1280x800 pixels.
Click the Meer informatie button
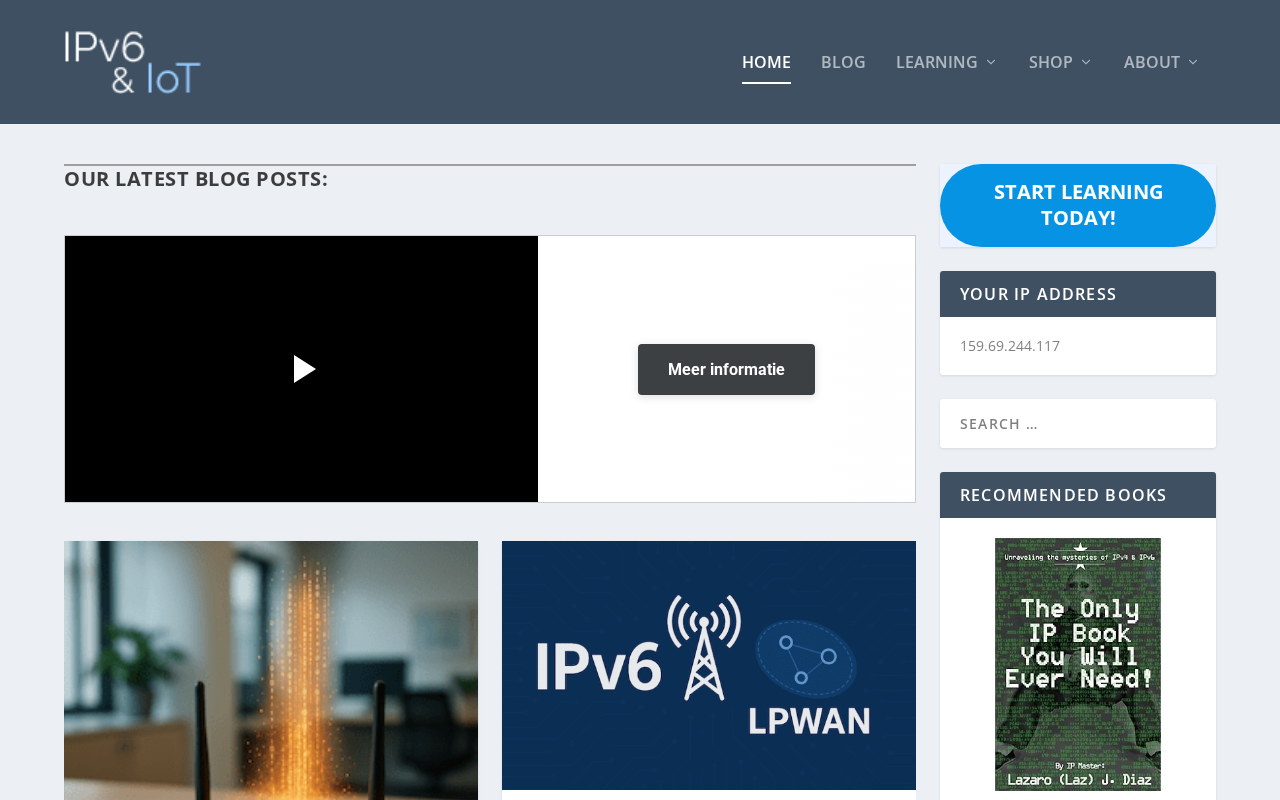(x=726, y=369)
